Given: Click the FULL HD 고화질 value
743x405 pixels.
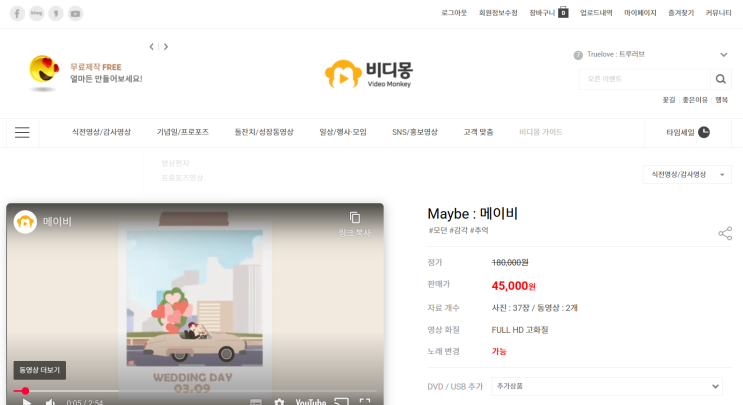Looking at the screenshot, I should 520,330.
